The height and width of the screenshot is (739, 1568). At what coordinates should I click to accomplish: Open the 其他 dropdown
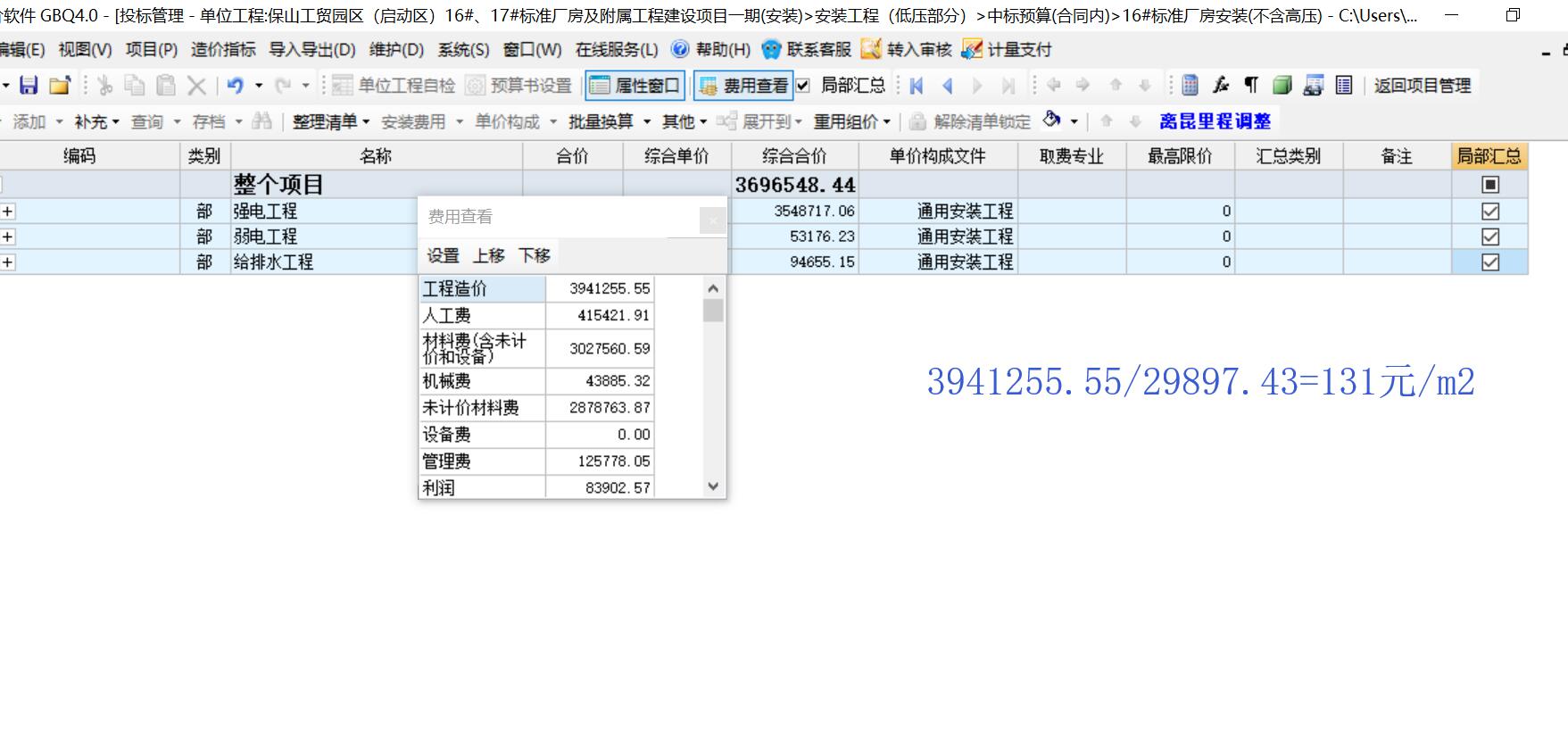pos(684,121)
